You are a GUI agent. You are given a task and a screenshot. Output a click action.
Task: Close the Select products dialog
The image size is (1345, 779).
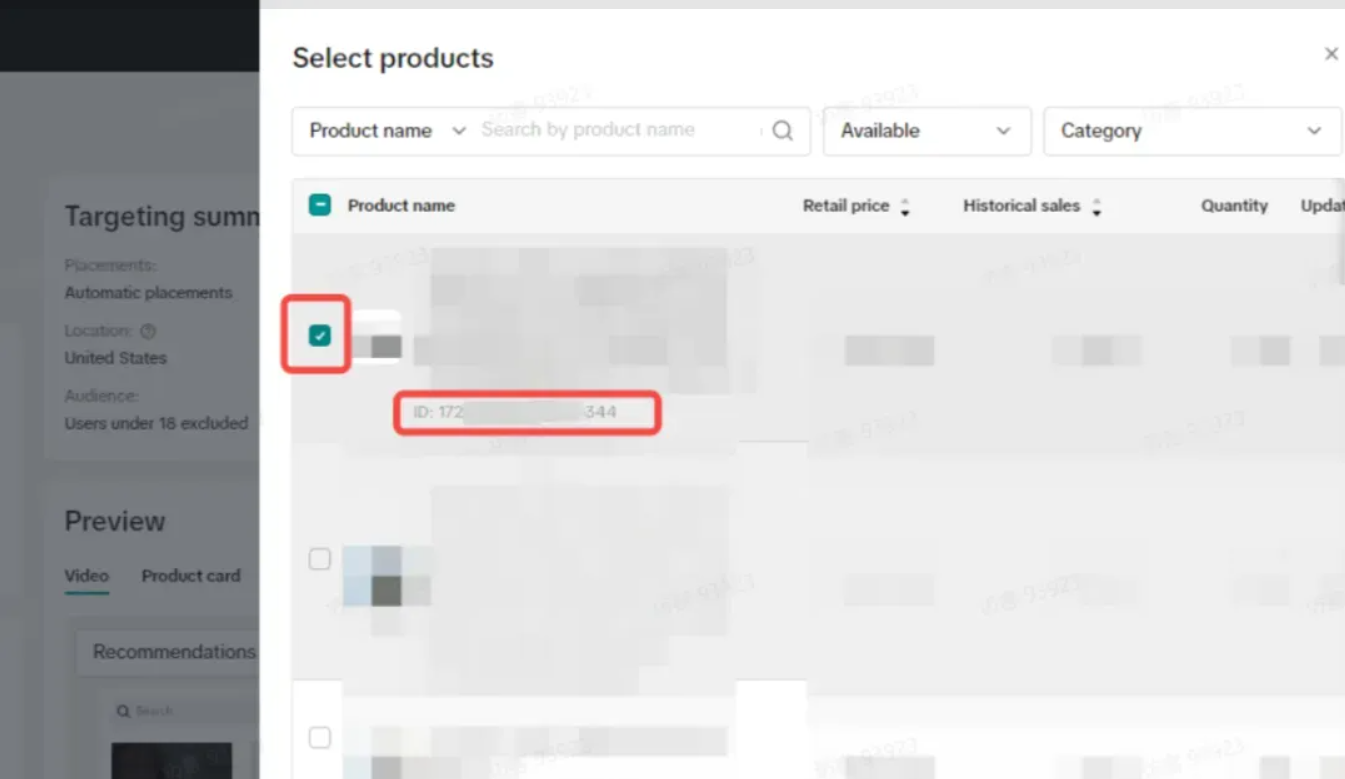coord(1330,54)
